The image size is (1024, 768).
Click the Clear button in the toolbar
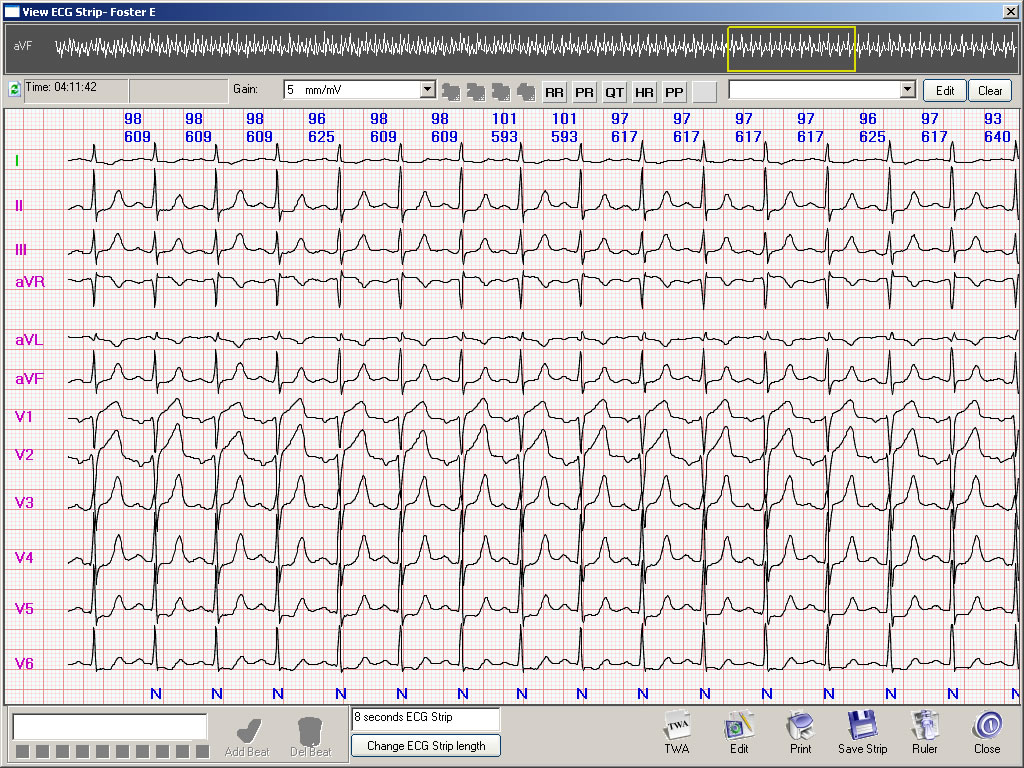(989, 90)
